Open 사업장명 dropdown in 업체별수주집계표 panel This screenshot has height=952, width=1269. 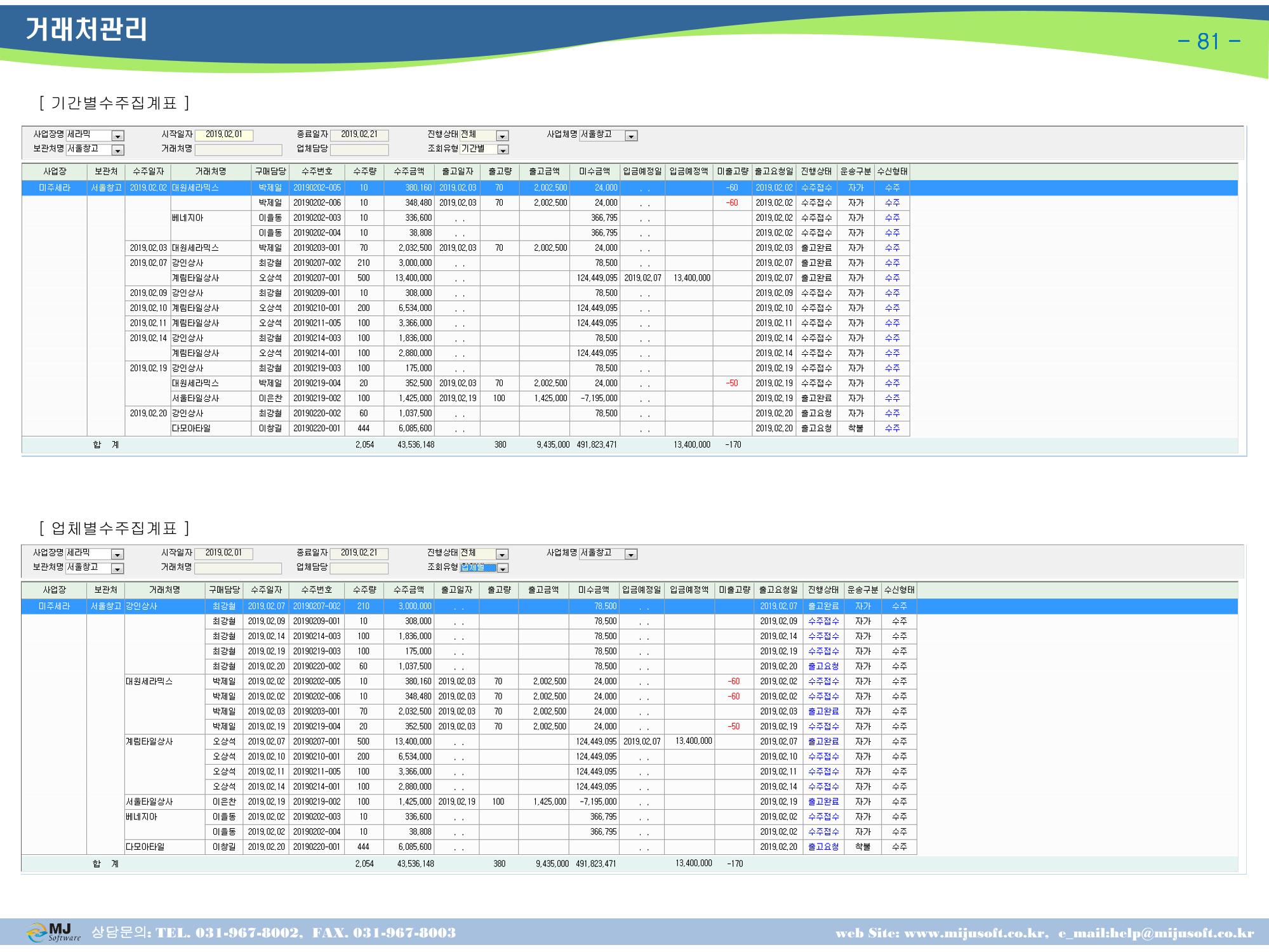[x=117, y=554]
